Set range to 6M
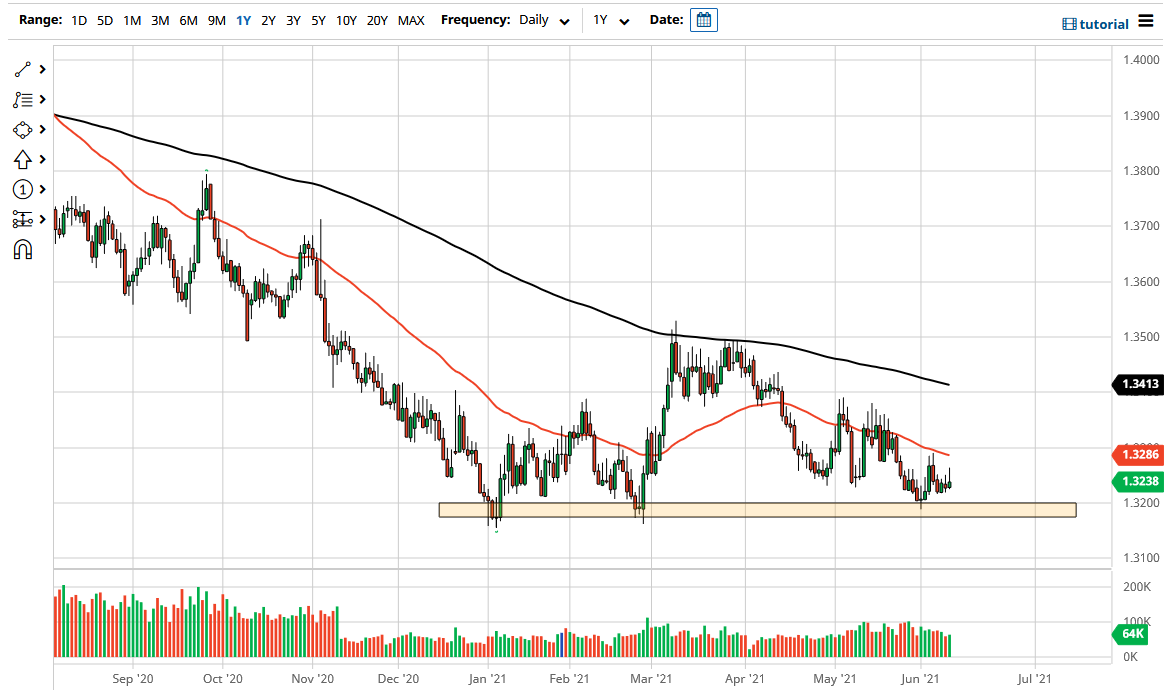1167x695 pixels. coord(188,21)
